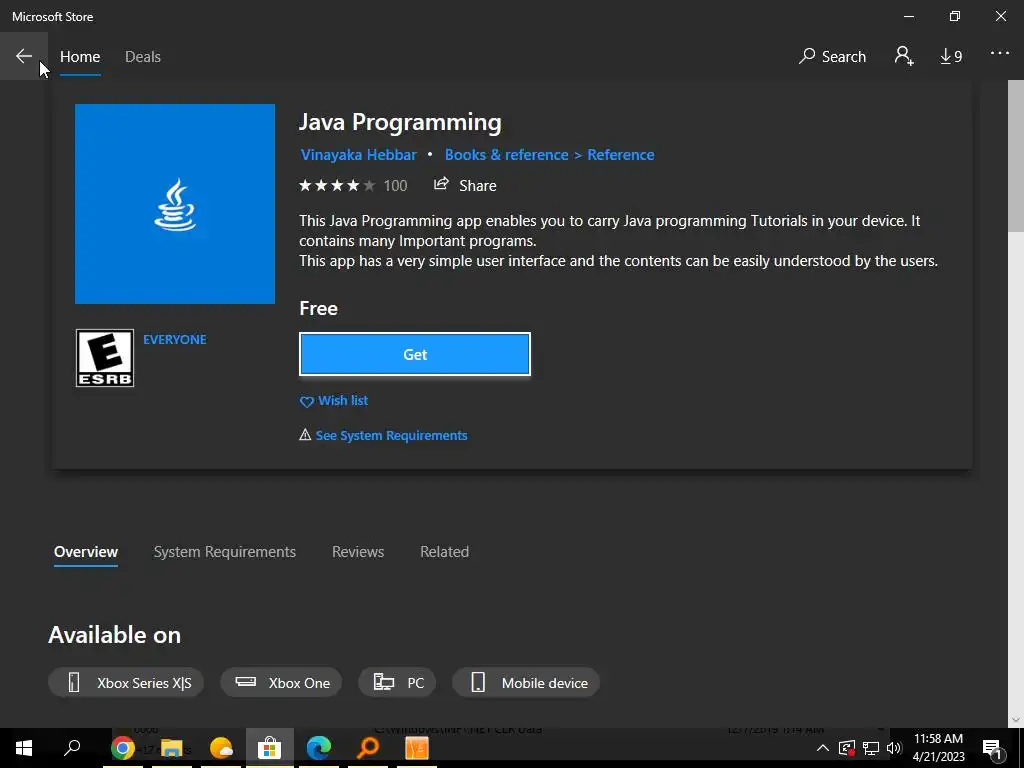The image size is (1024, 768).
Task: Open the Reviews tab
Action: coord(358,552)
